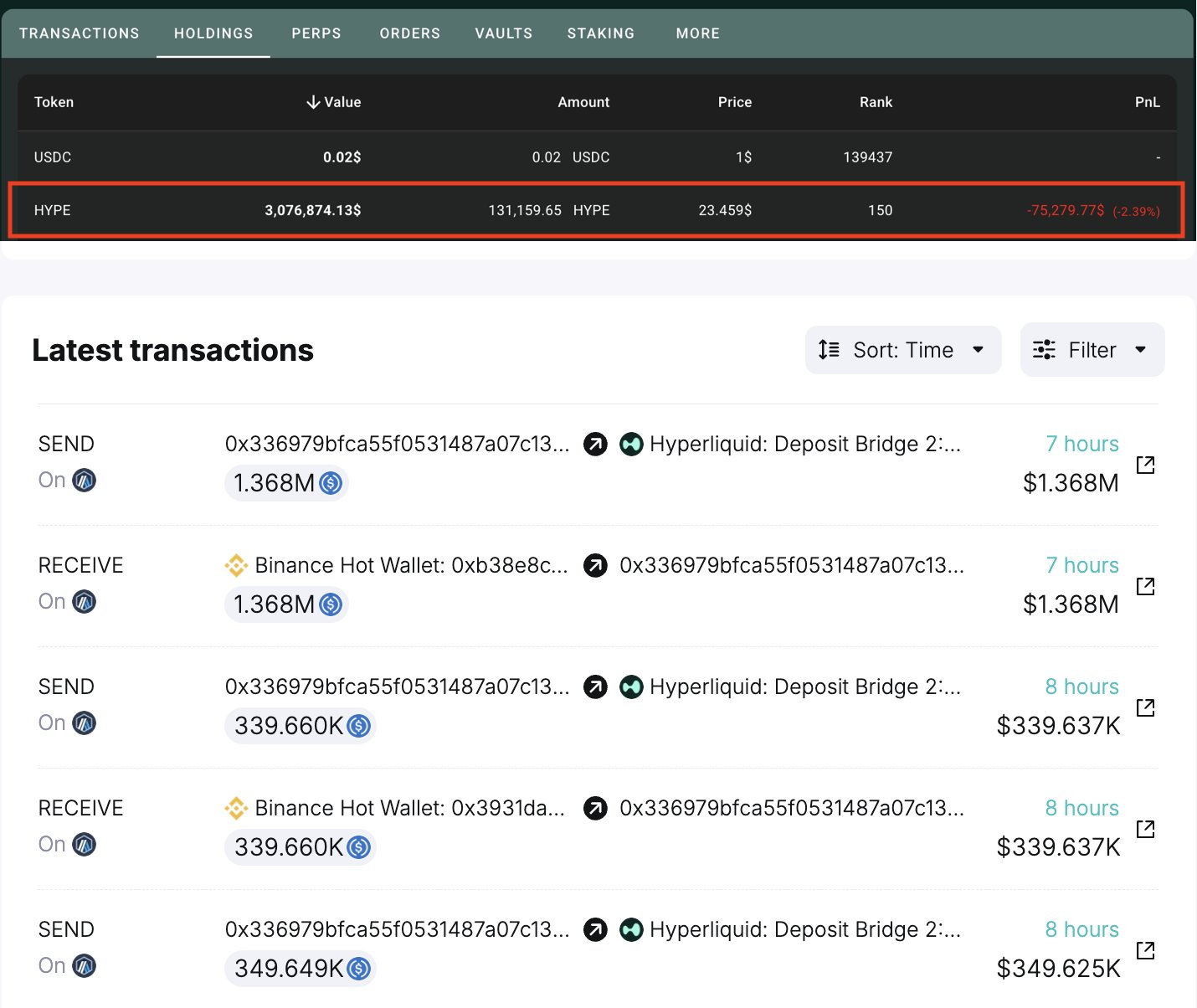Image resolution: width=1197 pixels, height=1008 pixels.
Task: Open the More tab menu
Action: 697,33
